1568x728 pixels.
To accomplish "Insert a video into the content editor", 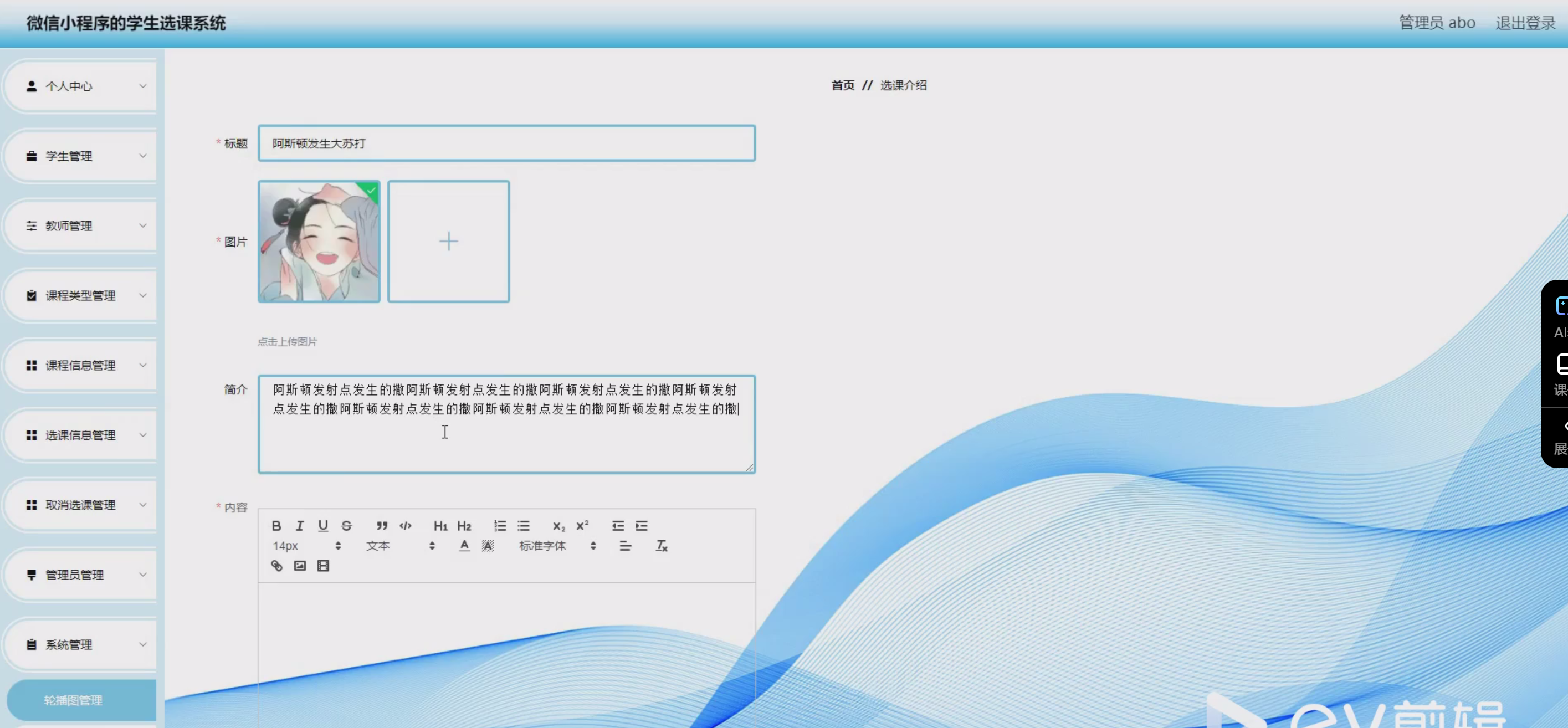I will pyautogui.click(x=323, y=566).
